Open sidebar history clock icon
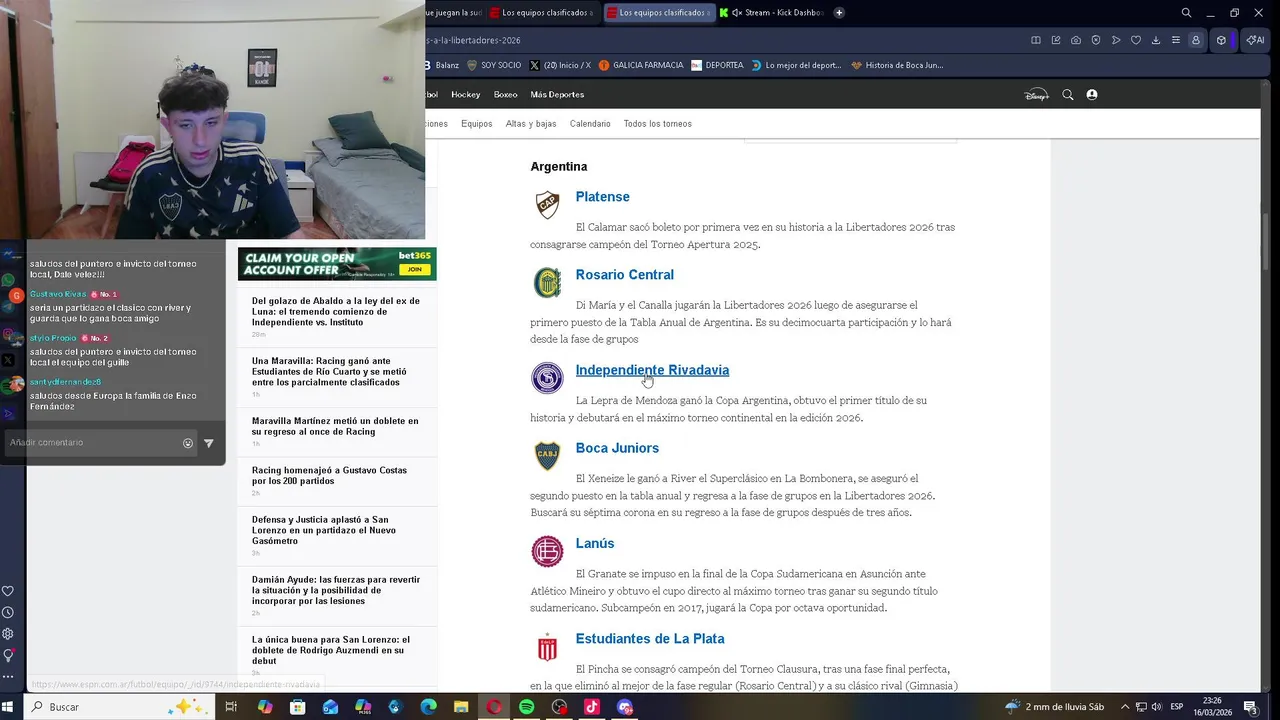The image size is (1280, 720). tap(8, 612)
